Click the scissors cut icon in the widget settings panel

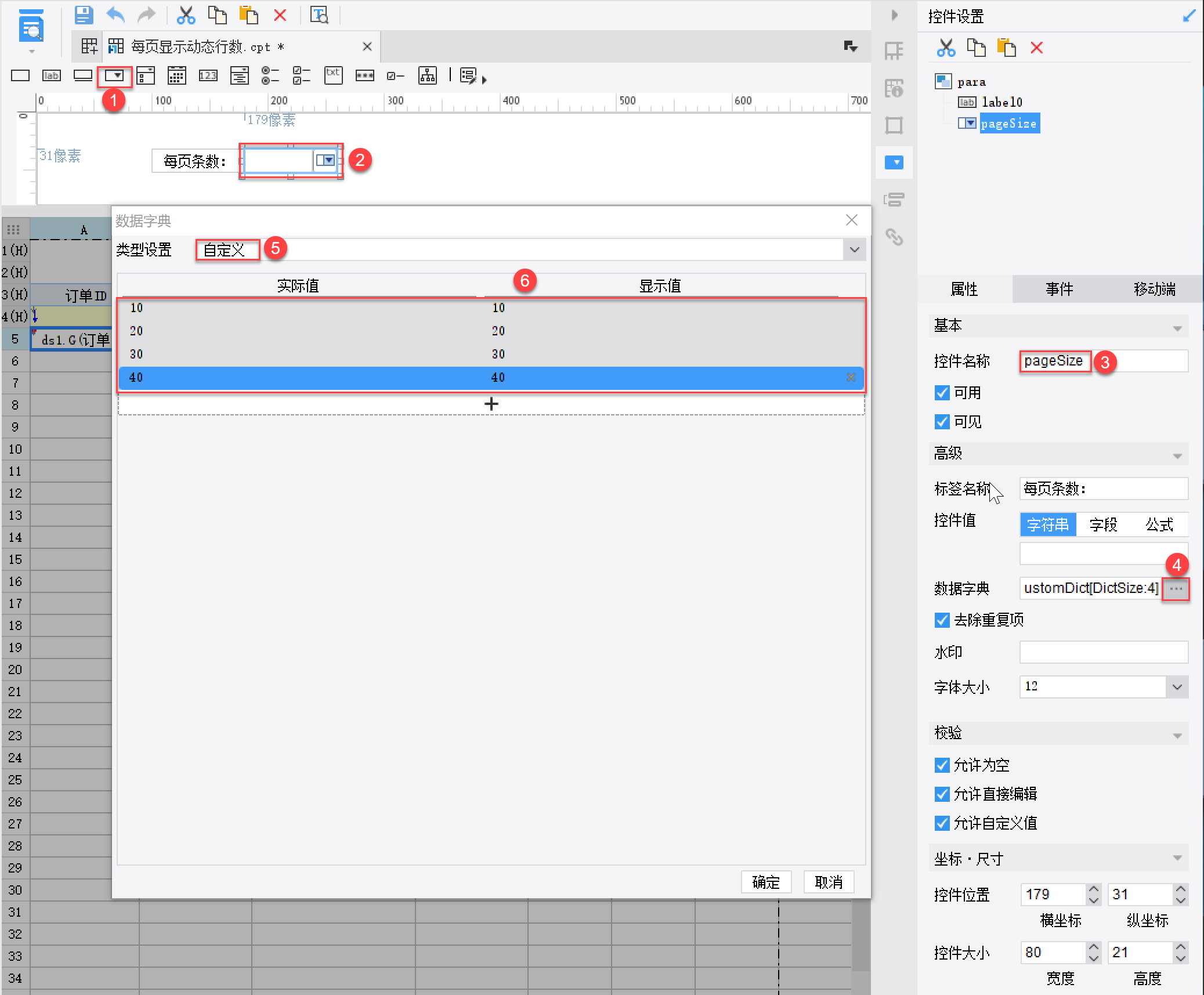click(946, 48)
